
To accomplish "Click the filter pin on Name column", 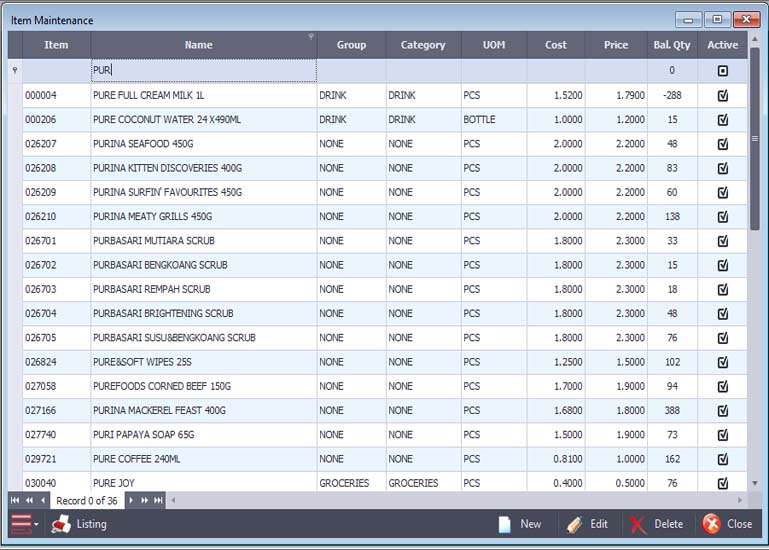I will pyautogui.click(x=310, y=37).
